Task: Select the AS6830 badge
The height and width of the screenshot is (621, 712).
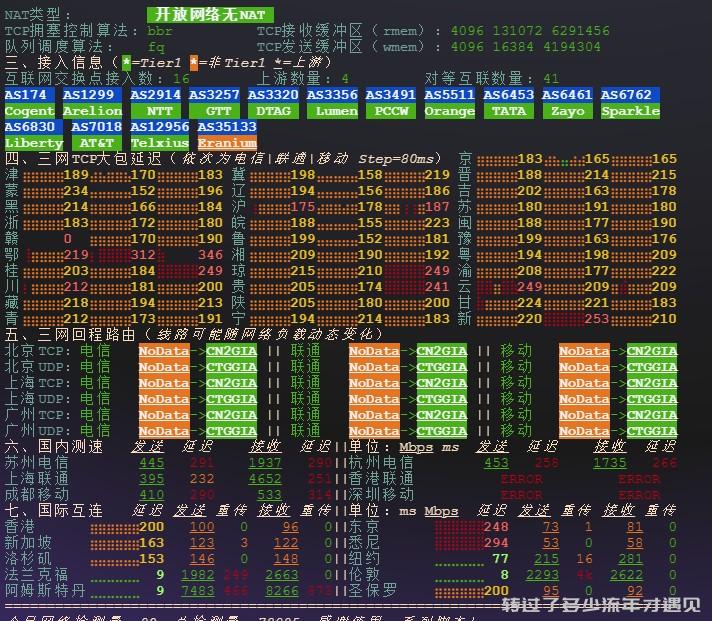Action: coord(34,127)
